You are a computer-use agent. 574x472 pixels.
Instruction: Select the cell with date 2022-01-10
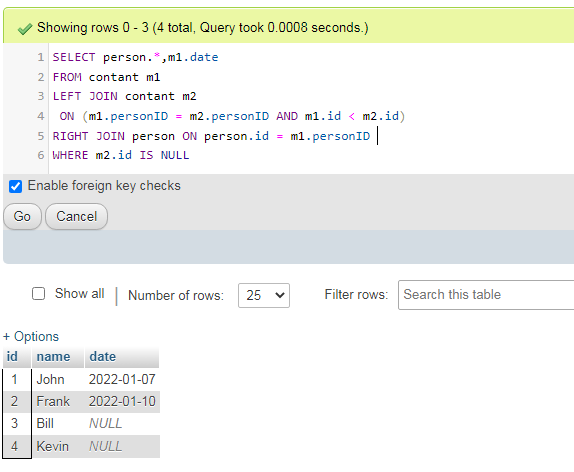(122, 401)
